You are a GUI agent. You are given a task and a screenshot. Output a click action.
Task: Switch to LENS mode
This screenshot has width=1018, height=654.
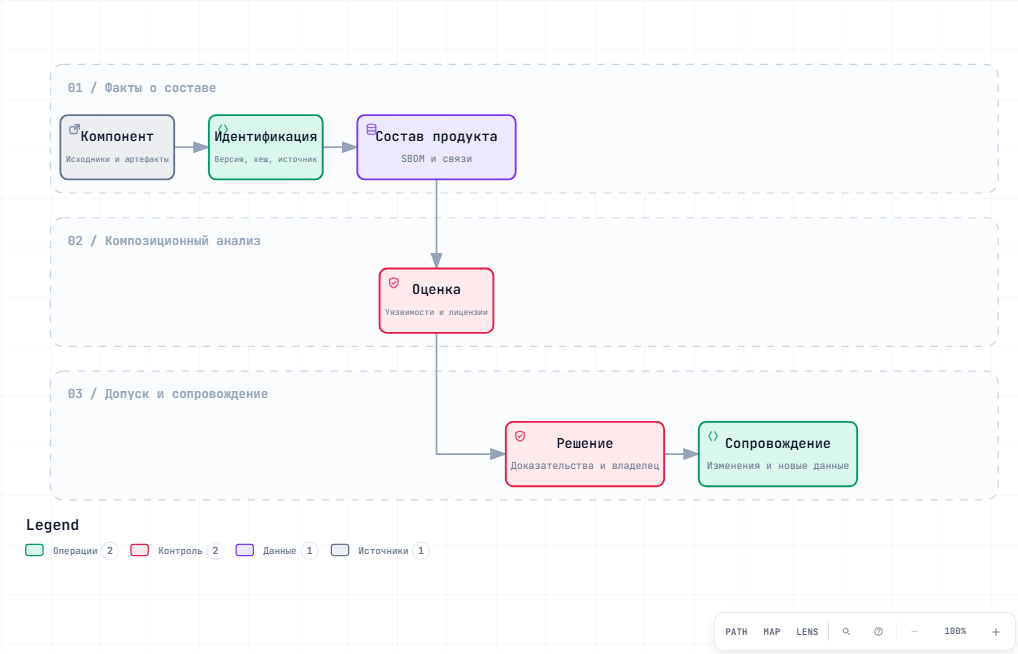pyautogui.click(x=807, y=631)
